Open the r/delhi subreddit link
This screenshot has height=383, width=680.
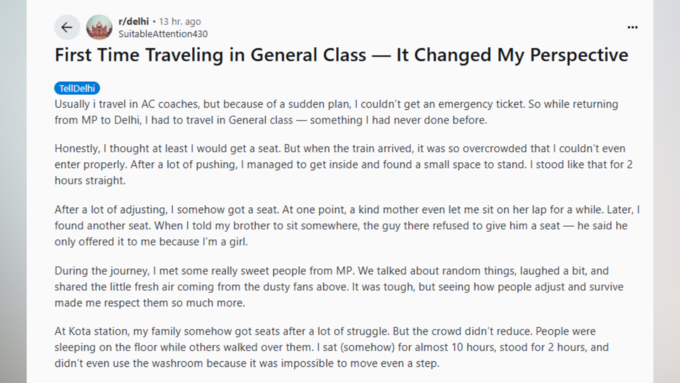click(x=134, y=21)
